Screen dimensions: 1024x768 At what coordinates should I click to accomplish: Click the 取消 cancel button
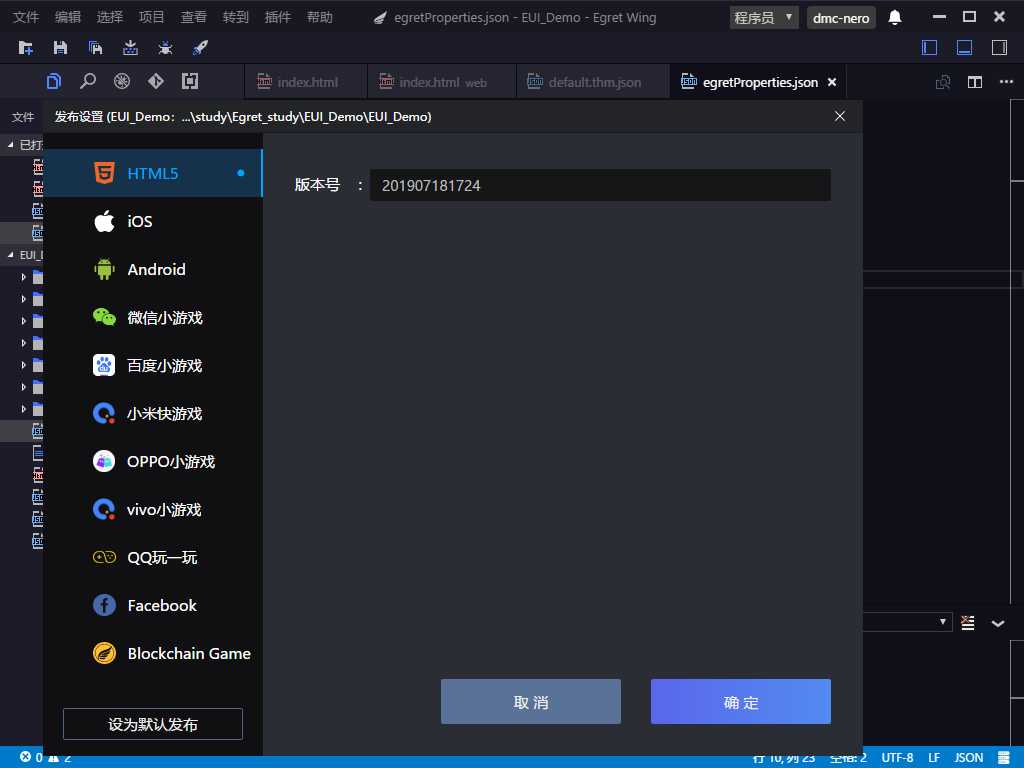(531, 702)
